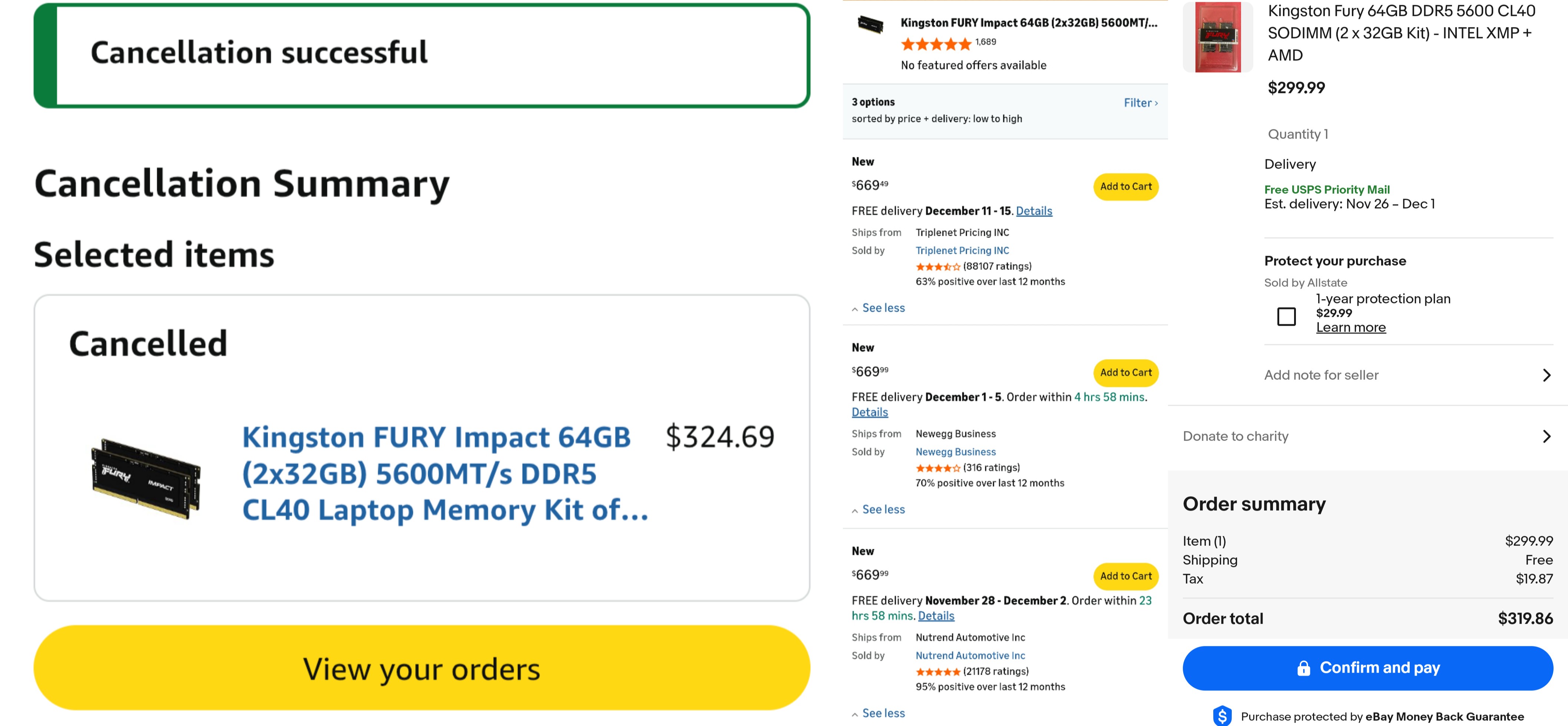Click the Confirm and pay button
This screenshot has width=1568, height=726.
pos(1367,667)
